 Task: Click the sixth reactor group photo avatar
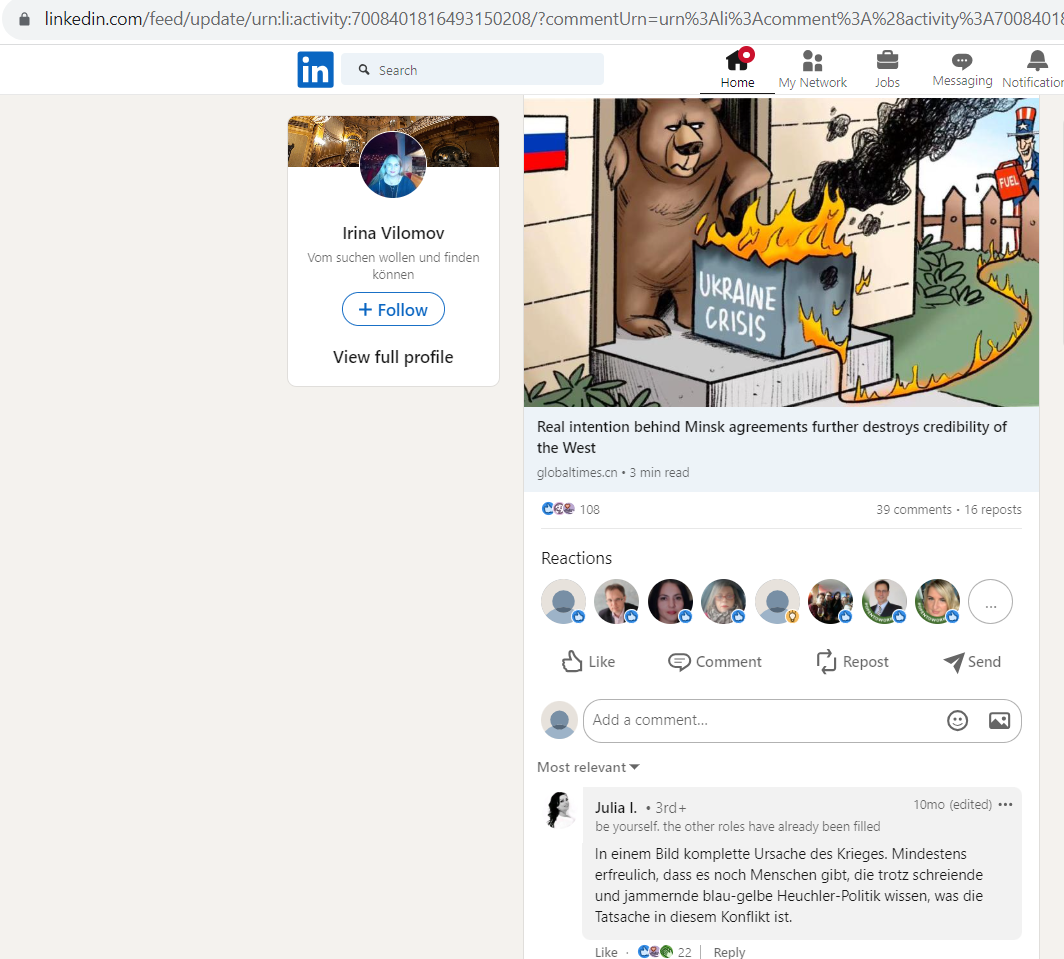tap(831, 601)
